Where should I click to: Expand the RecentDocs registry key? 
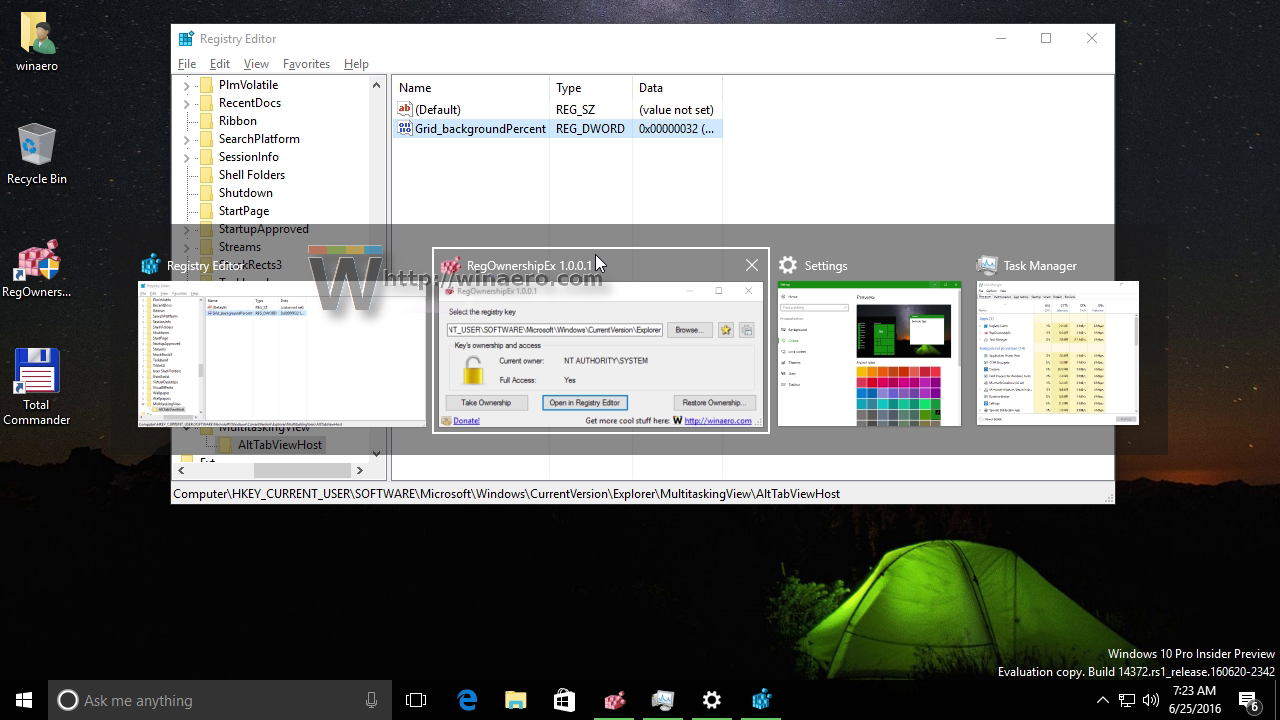186,103
